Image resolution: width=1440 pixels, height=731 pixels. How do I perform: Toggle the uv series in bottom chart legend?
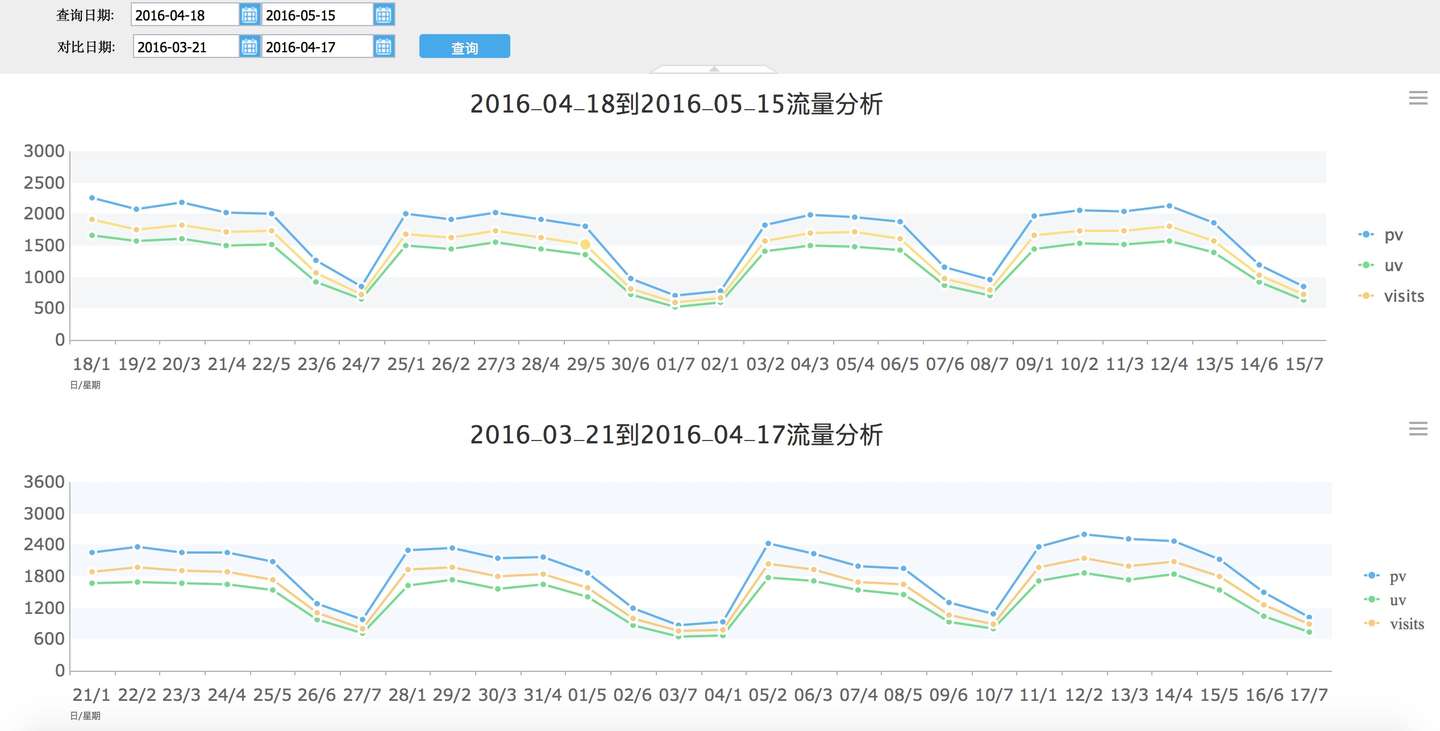click(x=1385, y=599)
